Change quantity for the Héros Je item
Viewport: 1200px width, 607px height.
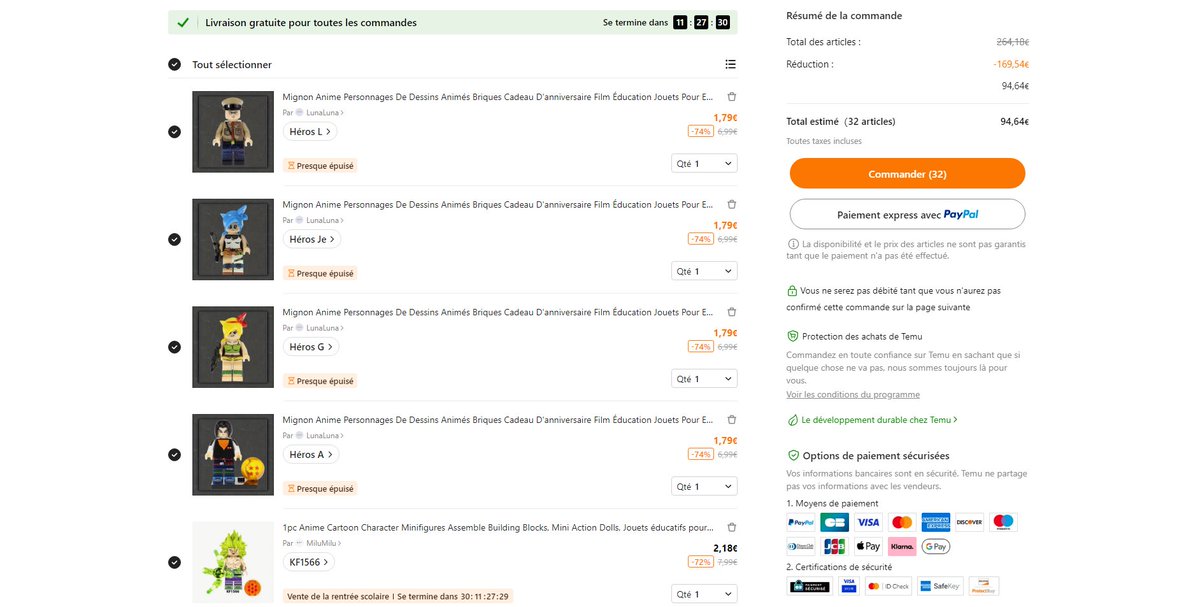pos(704,271)
